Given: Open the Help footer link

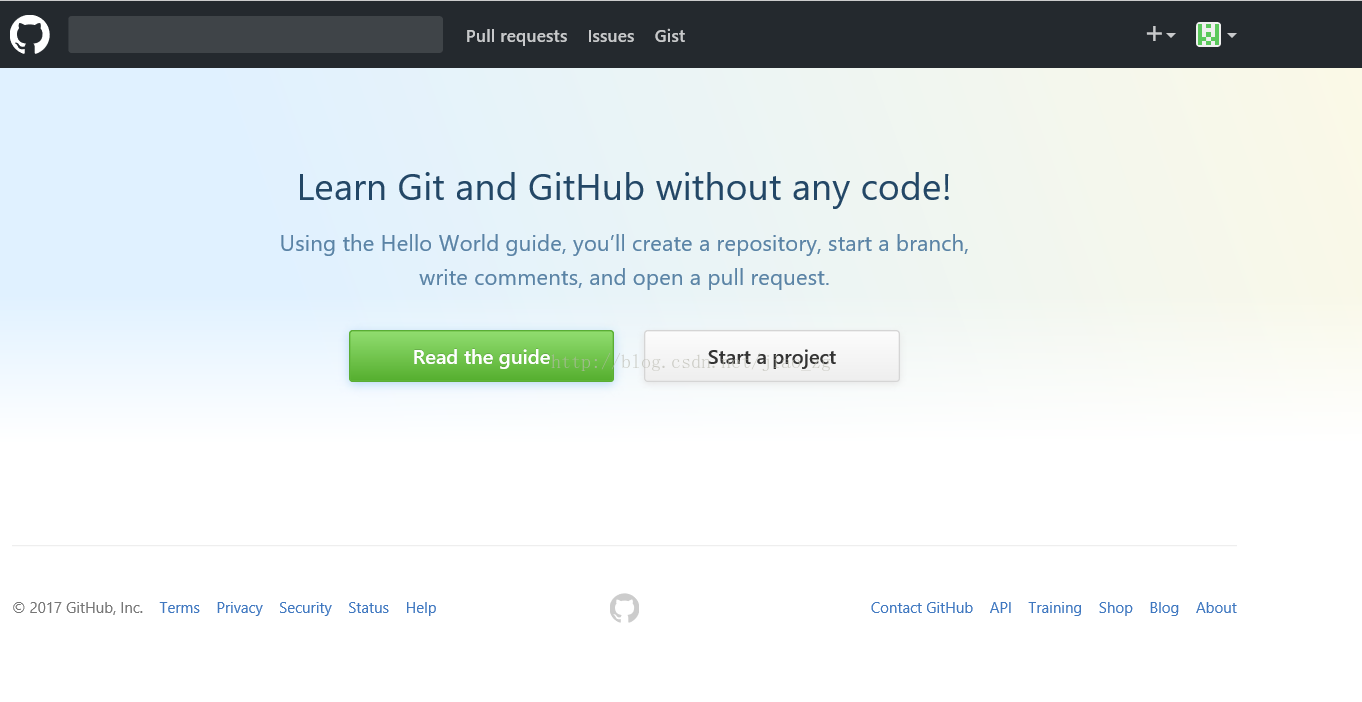Looking at the screenshot, I should (421, 608).
